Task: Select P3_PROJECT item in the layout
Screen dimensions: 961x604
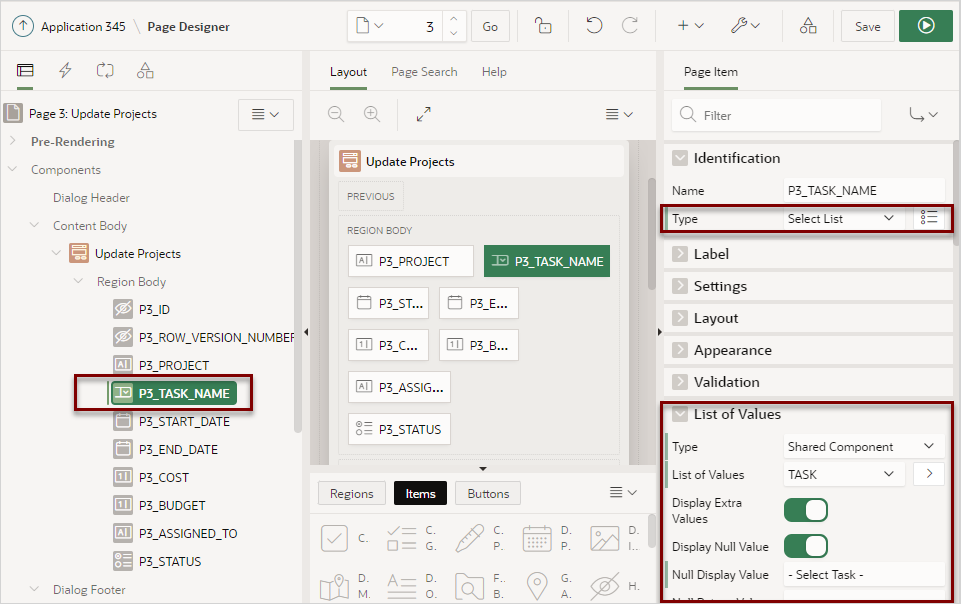Action: [x=411, y=261]
